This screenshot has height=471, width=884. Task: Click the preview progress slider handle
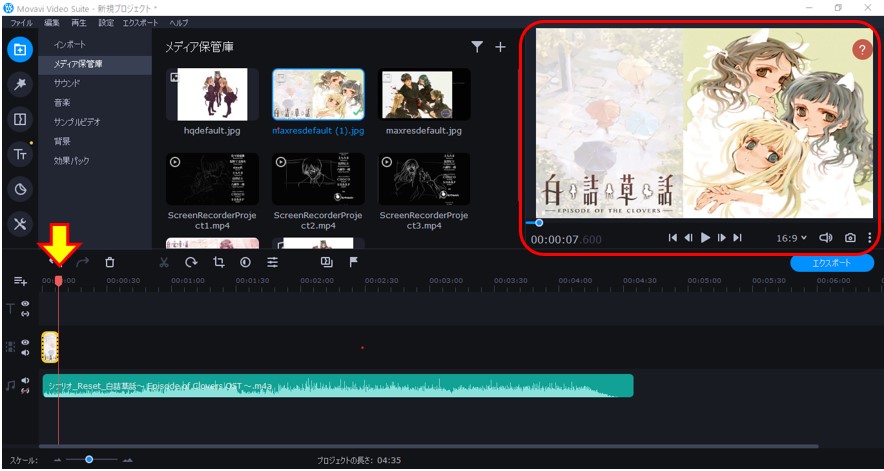pos(538,223)
